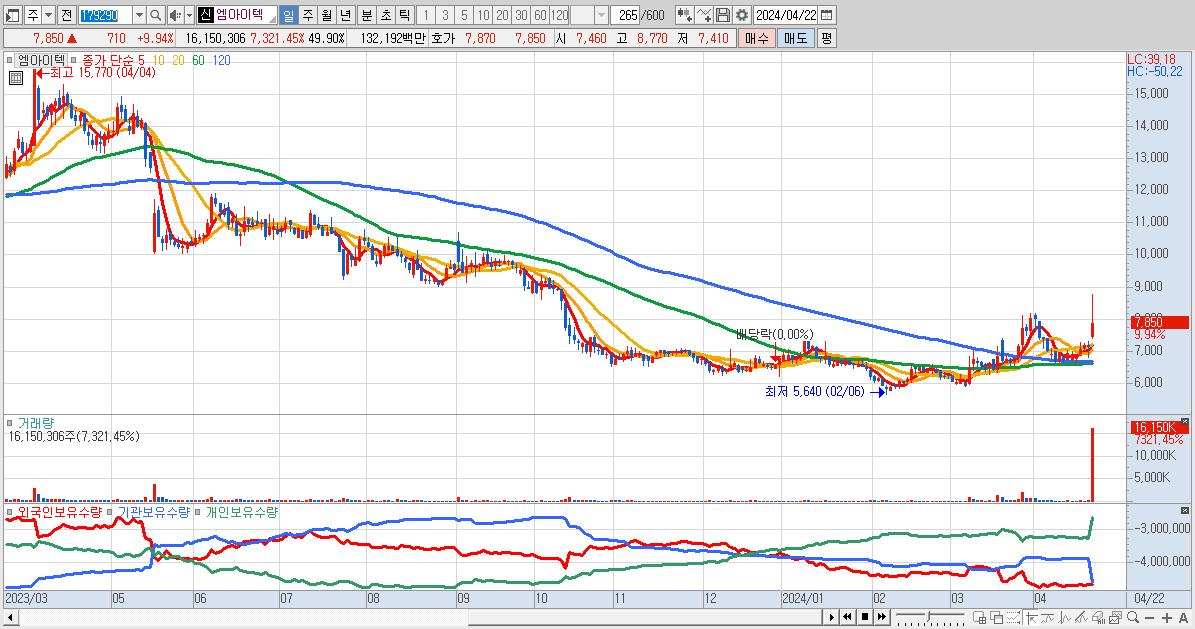This screenshot has height=629, width=1195.
Task: Select the 일 daily chart period
Action: (x=289, y=15)
